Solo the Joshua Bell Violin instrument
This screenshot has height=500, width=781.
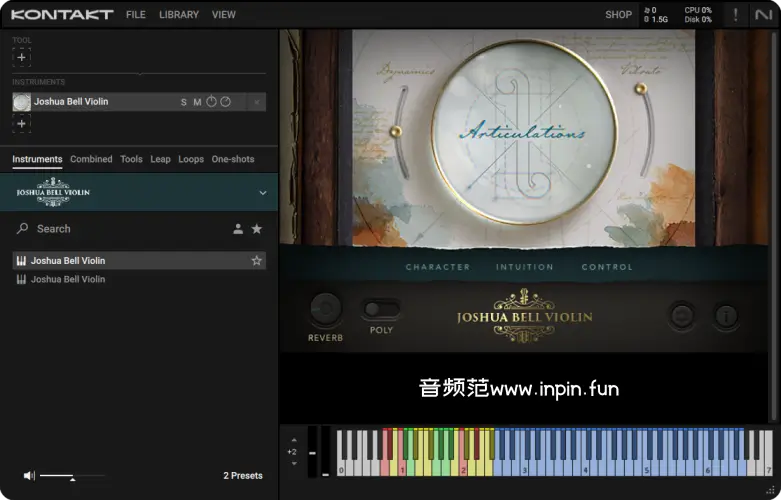pos(184,102)
